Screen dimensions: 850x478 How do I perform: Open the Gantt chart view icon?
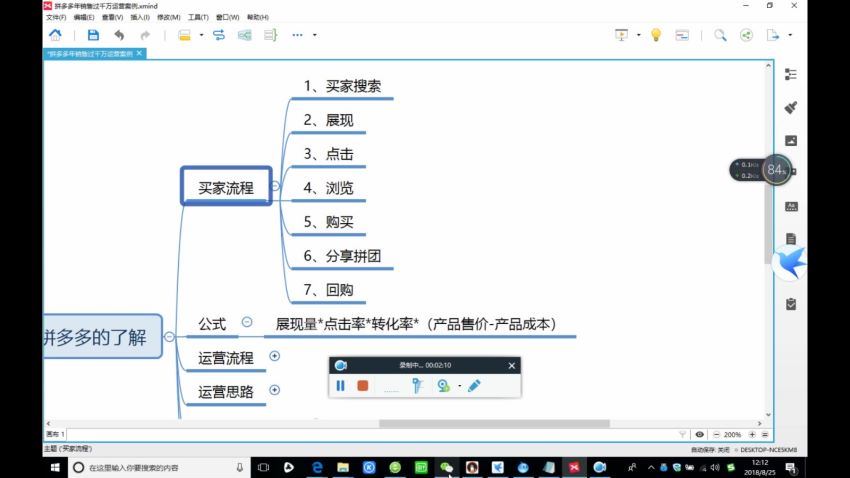click(682, 35)
